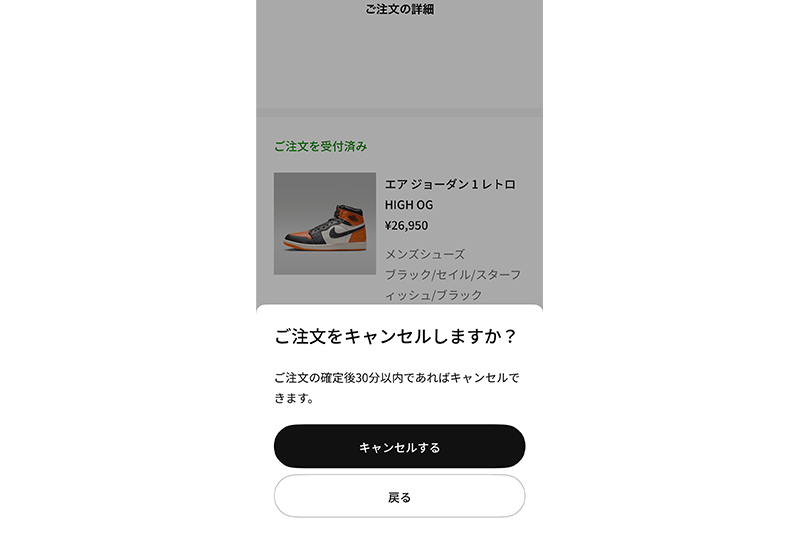Click the ご注文の詳細 page header title

(x=399, y=10)
